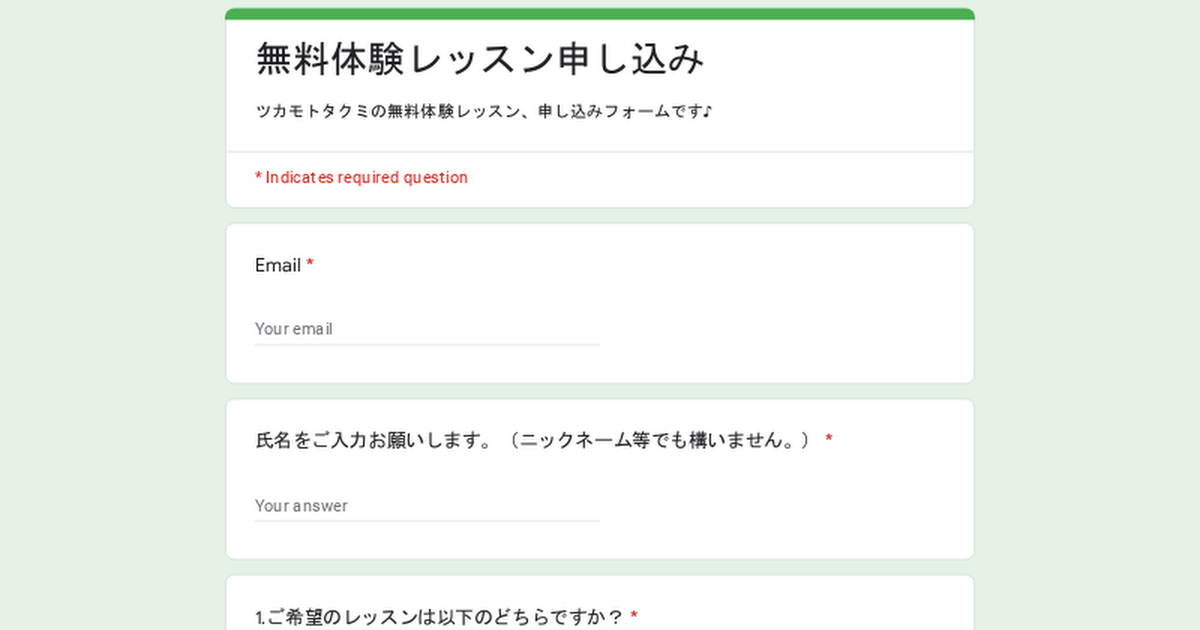1200x630 pixels.
Task: Click the "Indicates required question" notice
Action: [366, 178]
